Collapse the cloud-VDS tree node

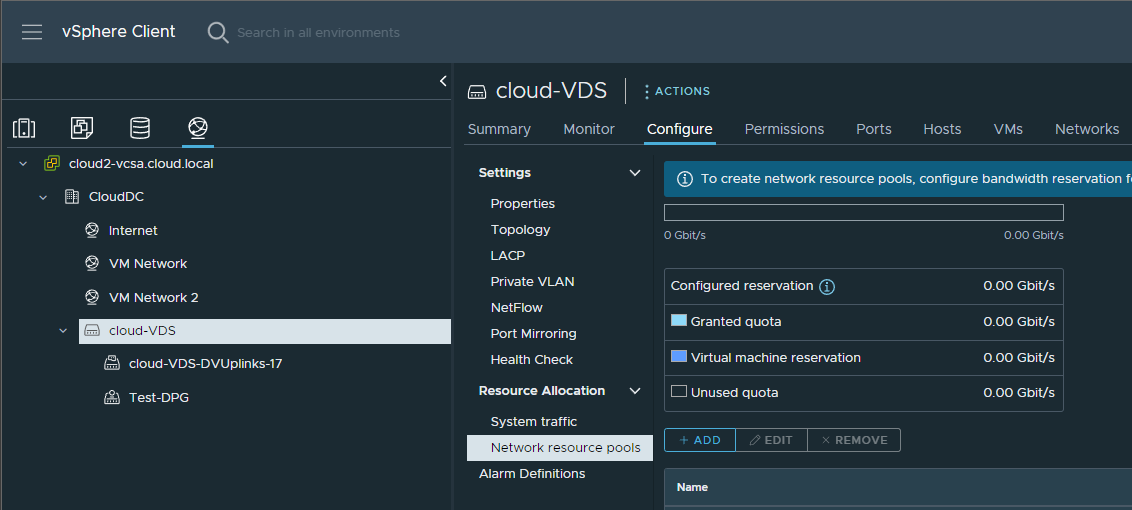pos(63,331)
